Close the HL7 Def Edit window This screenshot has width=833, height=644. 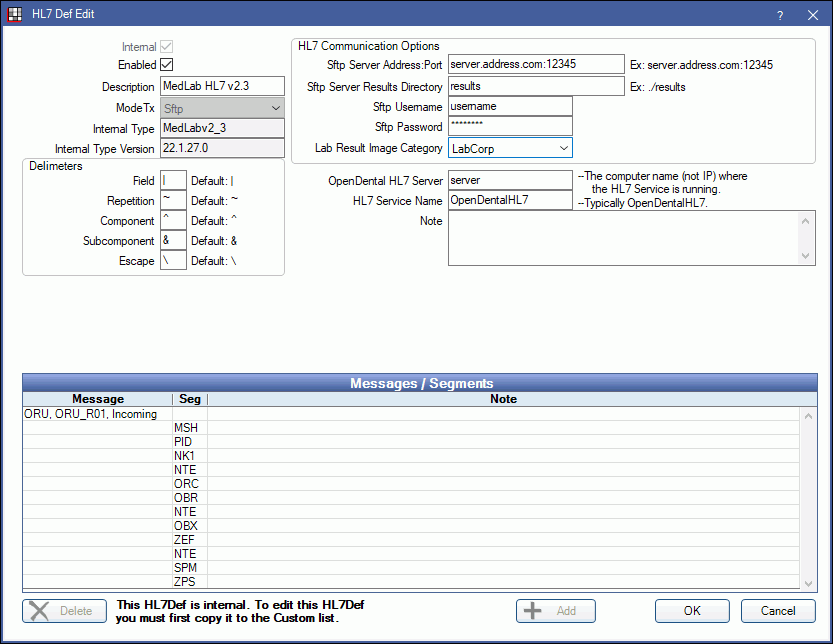point(812,15)
